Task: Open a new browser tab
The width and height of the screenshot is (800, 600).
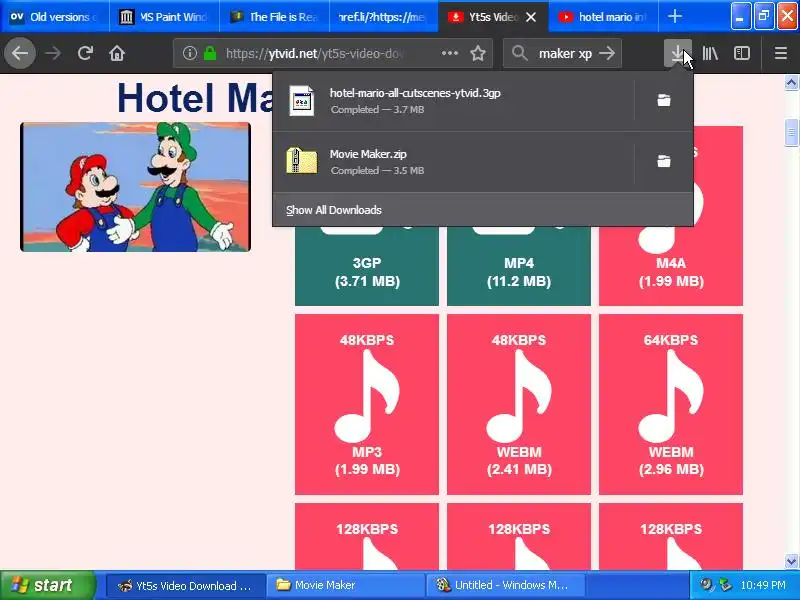Action: pos(674,16)
